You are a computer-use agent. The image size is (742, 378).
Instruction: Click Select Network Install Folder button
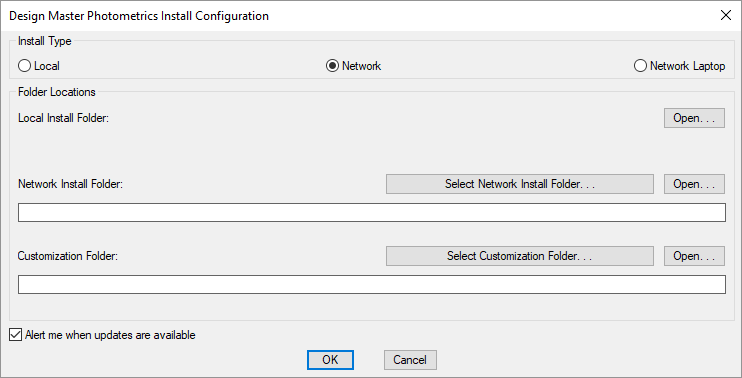click(520, 184)
